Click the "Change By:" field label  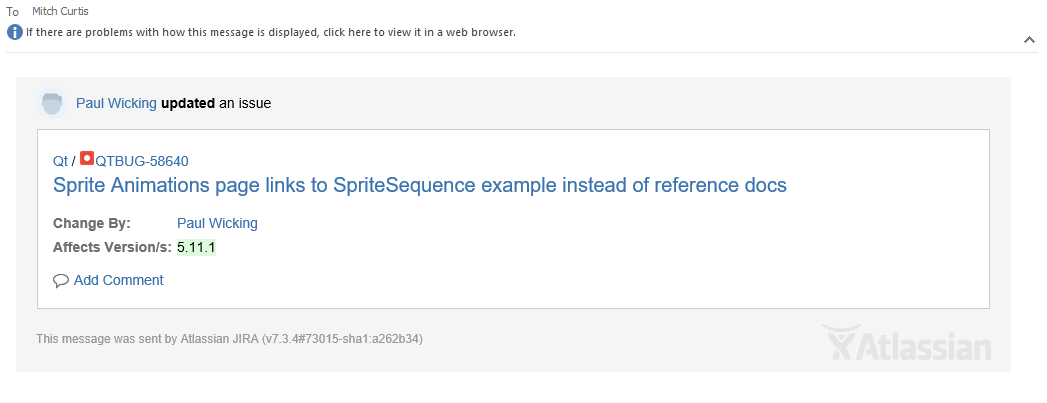(x=92, y=223)
